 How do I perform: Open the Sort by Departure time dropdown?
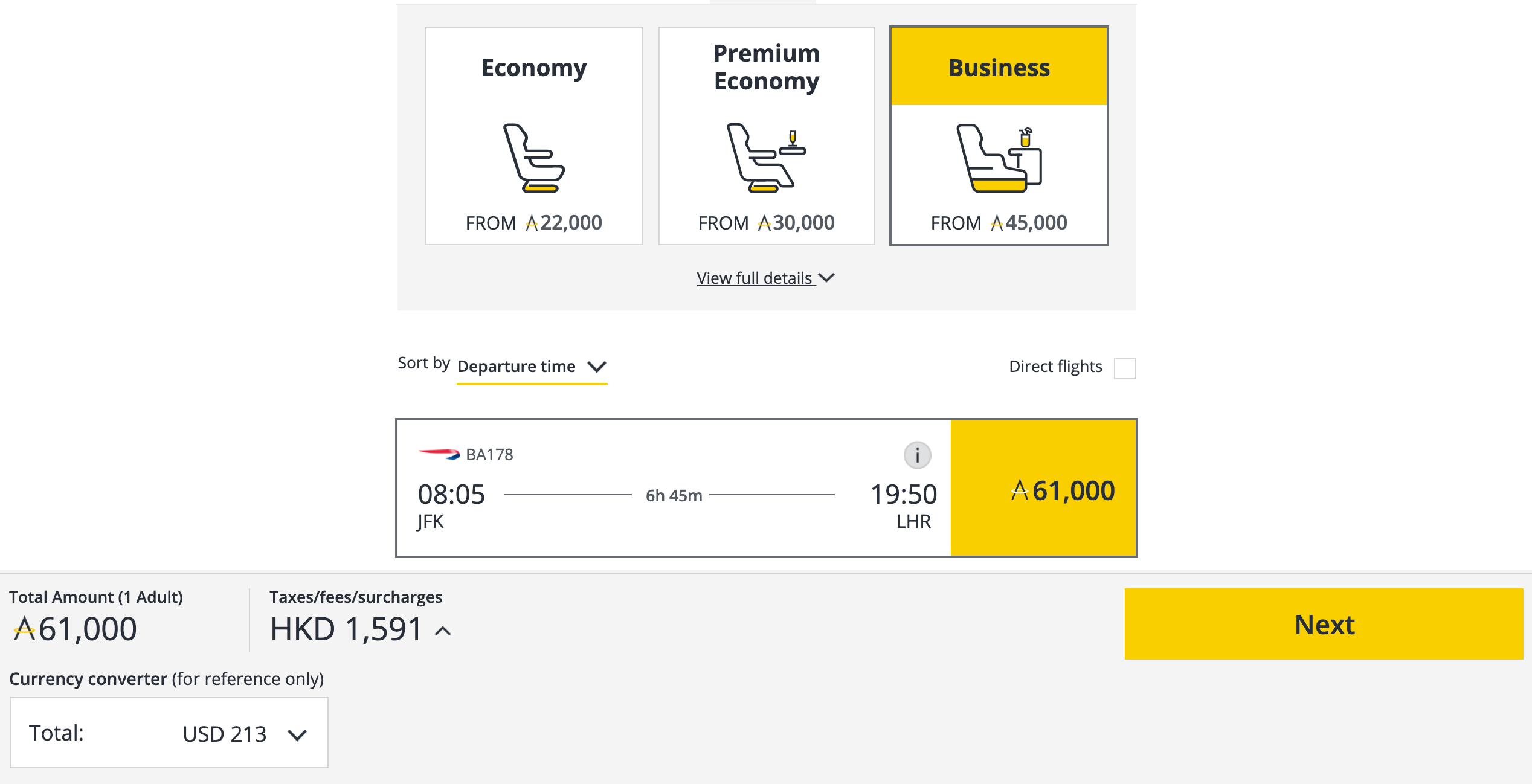coord(532,366)
